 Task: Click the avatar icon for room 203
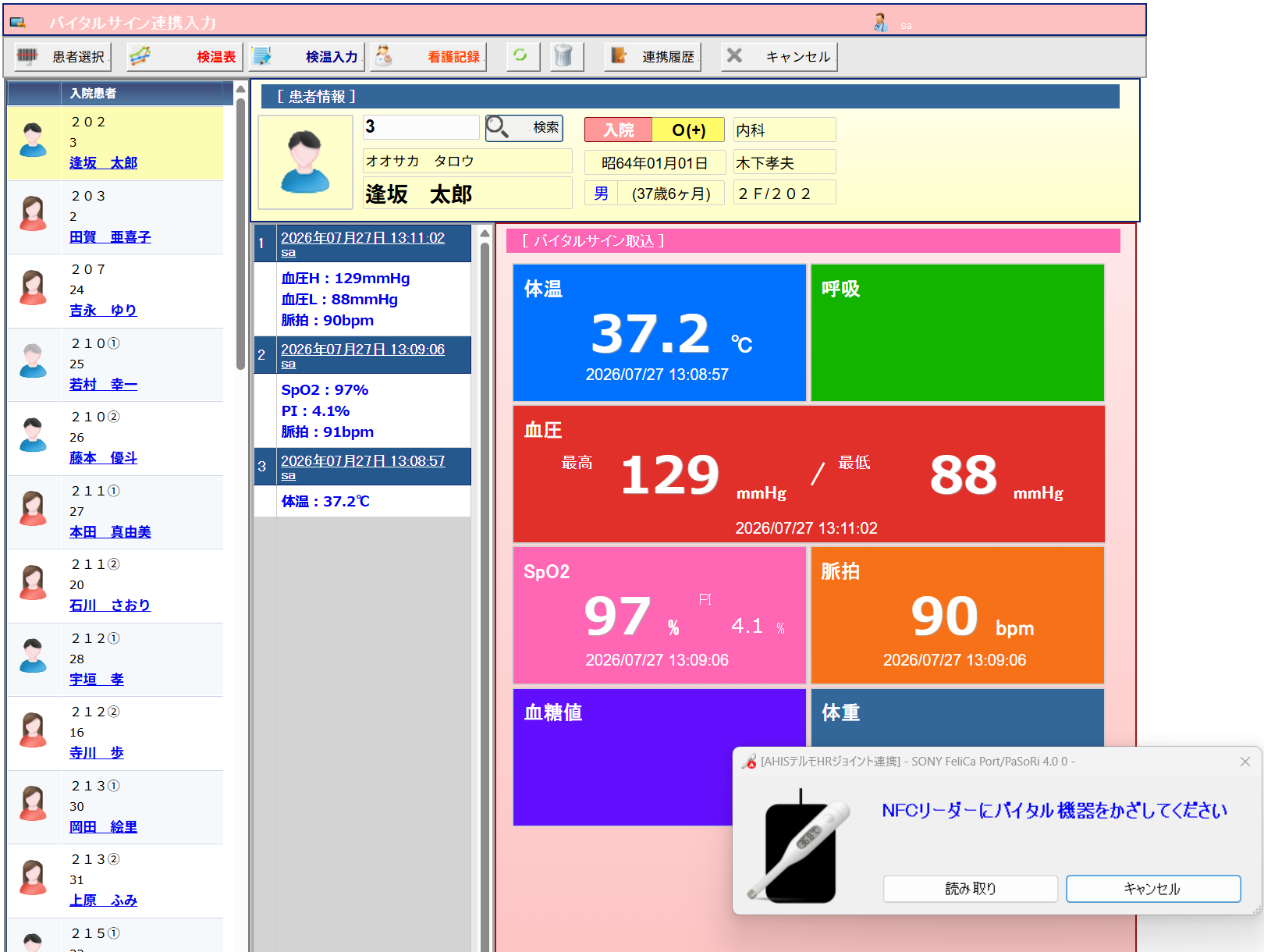(33, 214)
